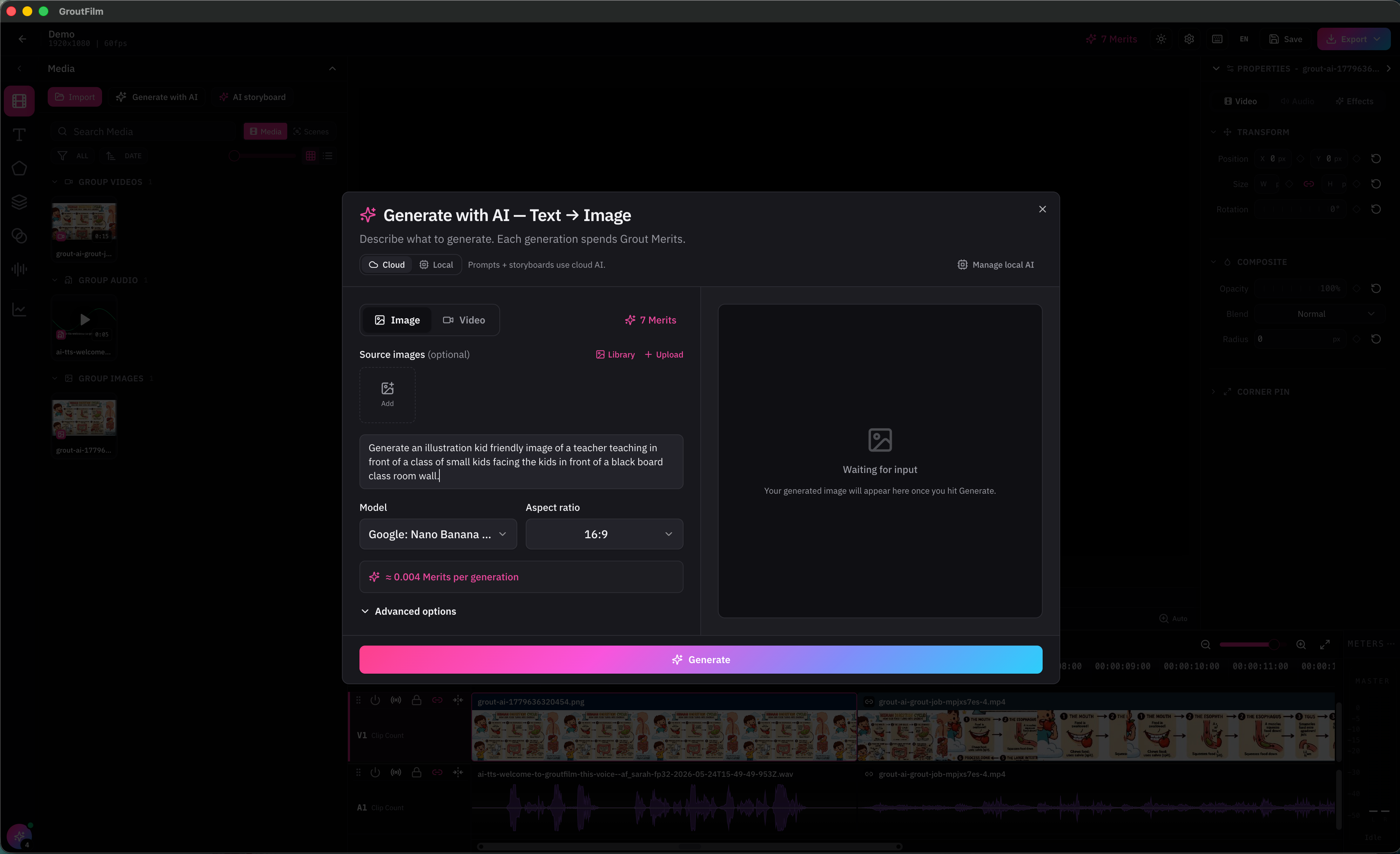The height and width of the screenshot is (854, 1400).
Task: Switch to Local generation mode
Action: coord(436,265)
